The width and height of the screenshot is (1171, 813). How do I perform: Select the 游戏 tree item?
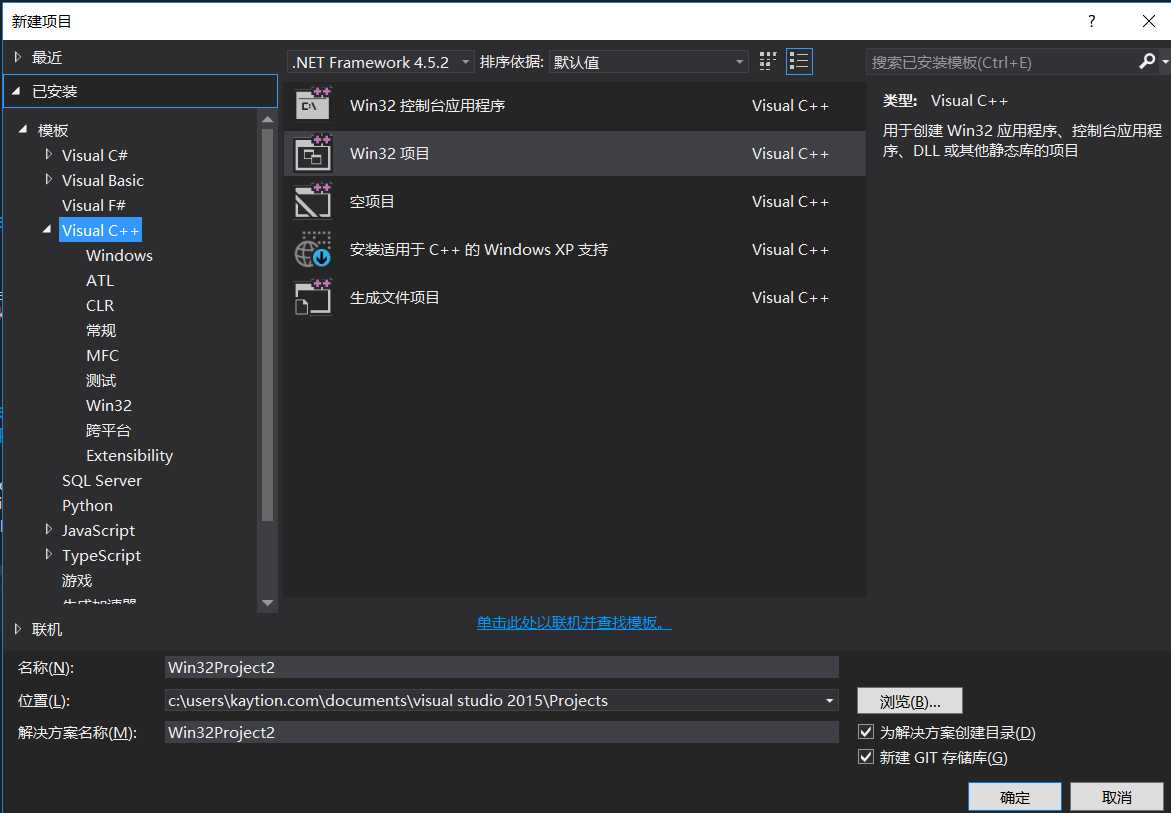[x=77, y=580]
